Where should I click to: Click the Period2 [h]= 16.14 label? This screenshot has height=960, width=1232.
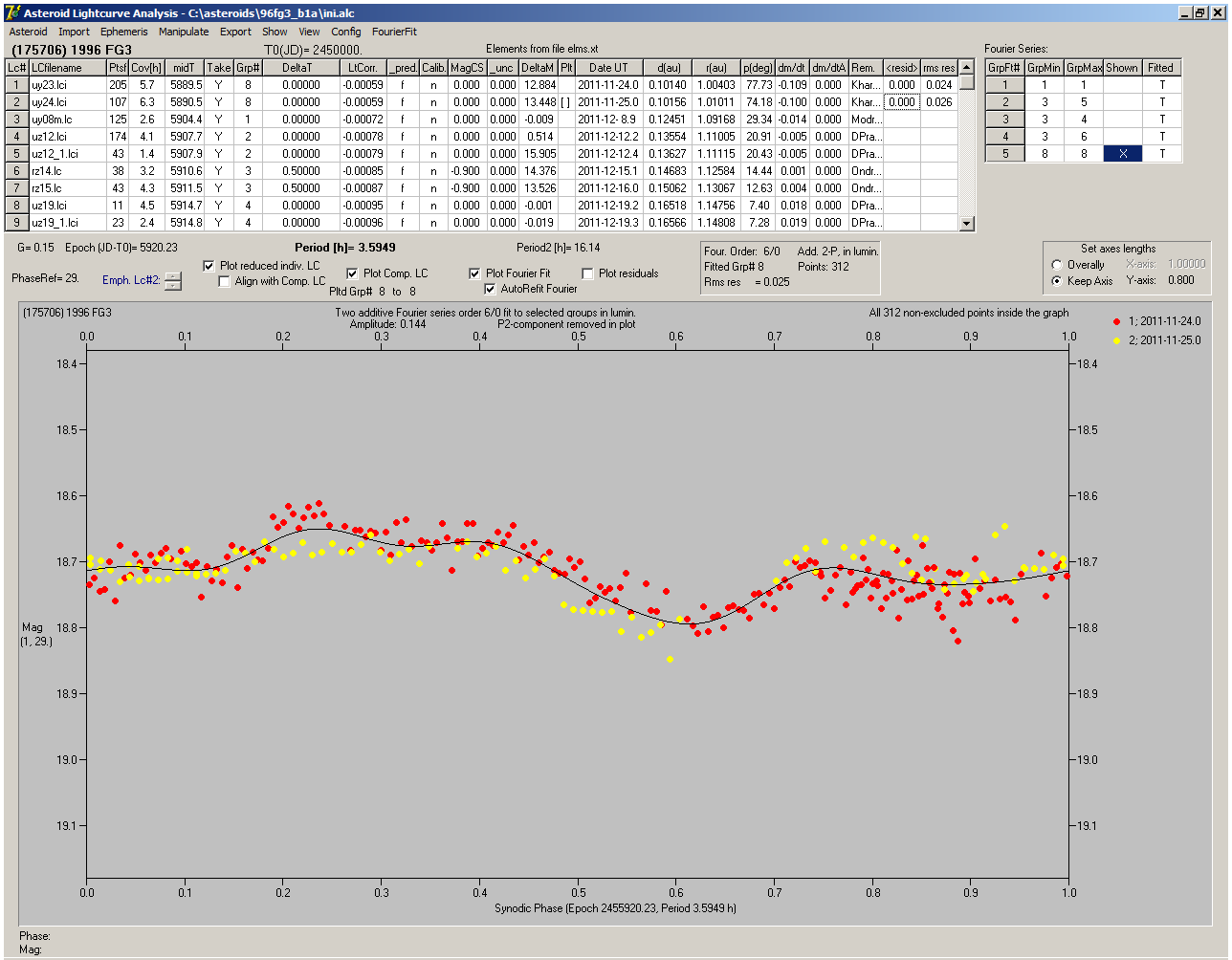(558, 248)
